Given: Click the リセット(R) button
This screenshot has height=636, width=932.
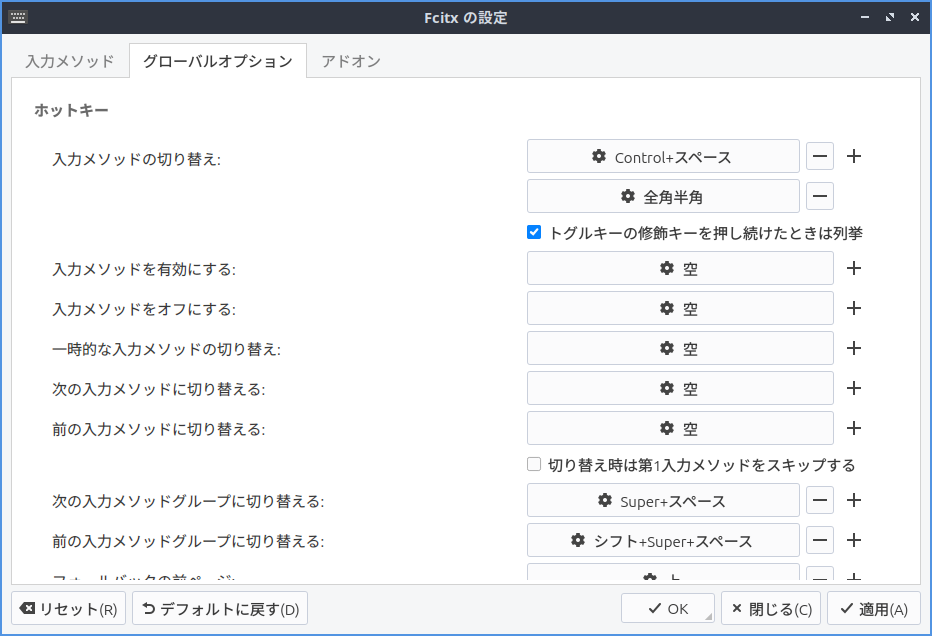Looking at the screenshot, I should 68,608.
